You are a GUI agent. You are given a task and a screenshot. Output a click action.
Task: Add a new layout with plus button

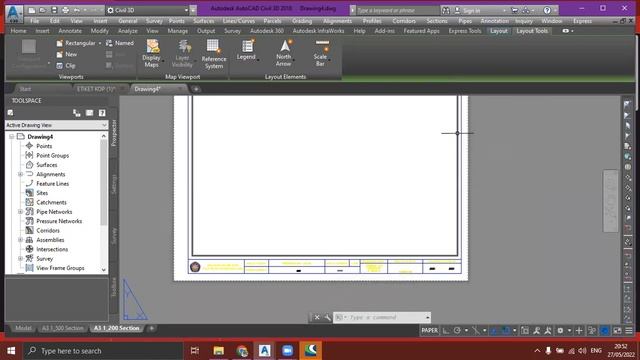click(x=151, y=328)
